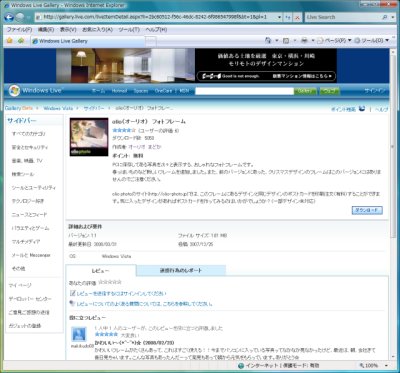Open the Favorites Center star icon
This screenshot has height=373, width=400.
[x=10, y=41]
